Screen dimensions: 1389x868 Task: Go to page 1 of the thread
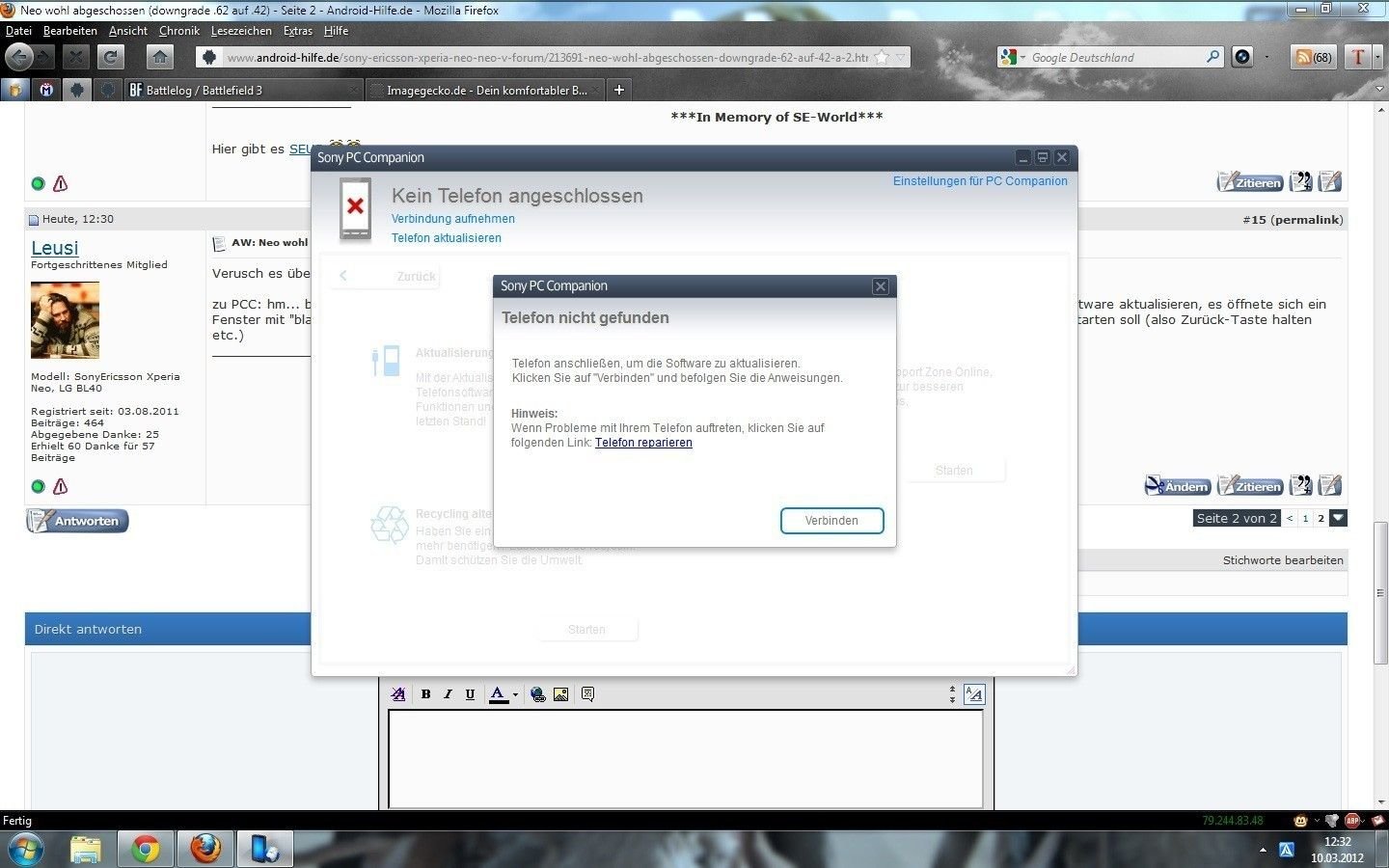coord(1305,518)
